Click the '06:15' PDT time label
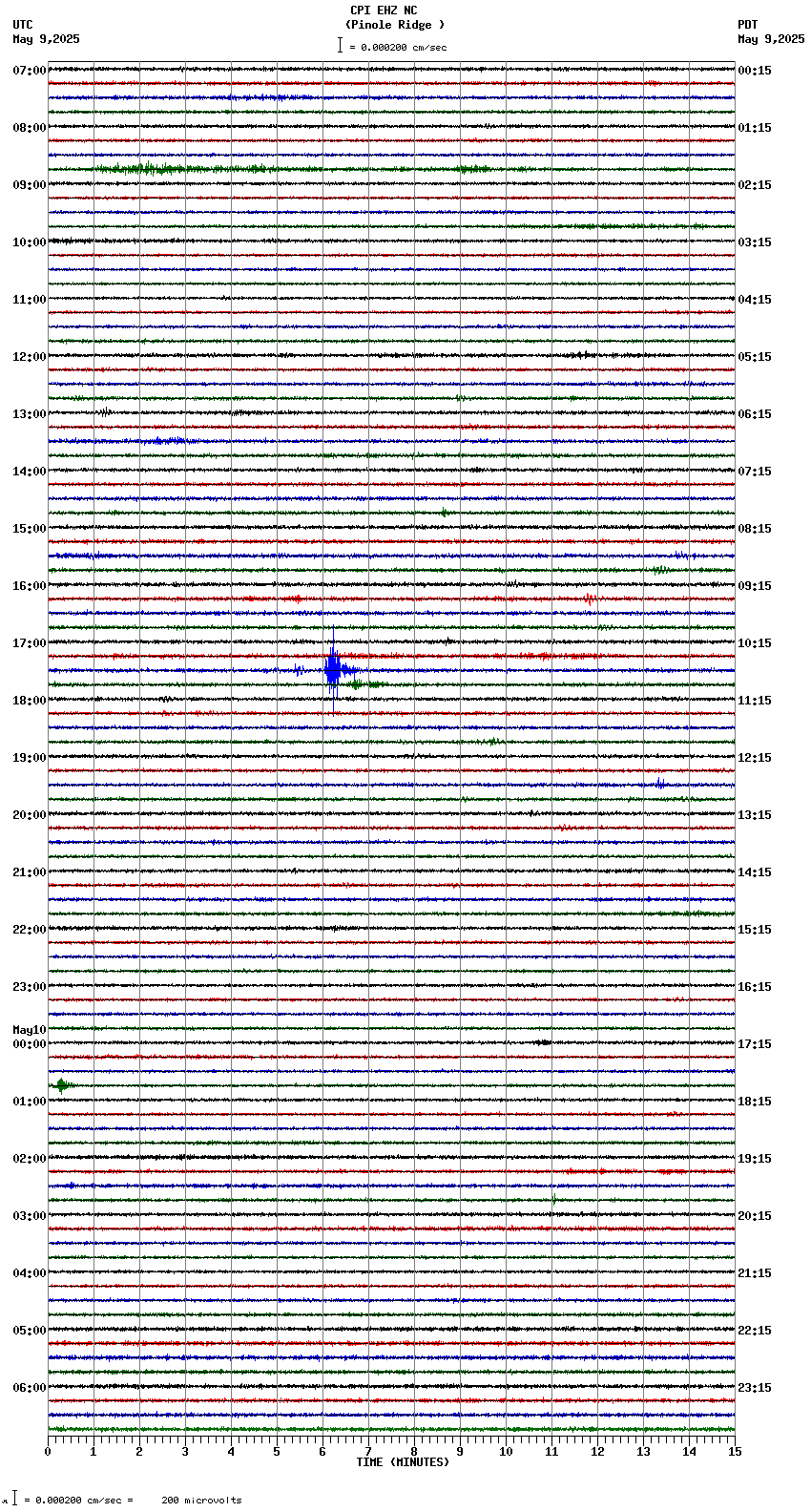Viewport: 811px width, 1512px height. 755,414
